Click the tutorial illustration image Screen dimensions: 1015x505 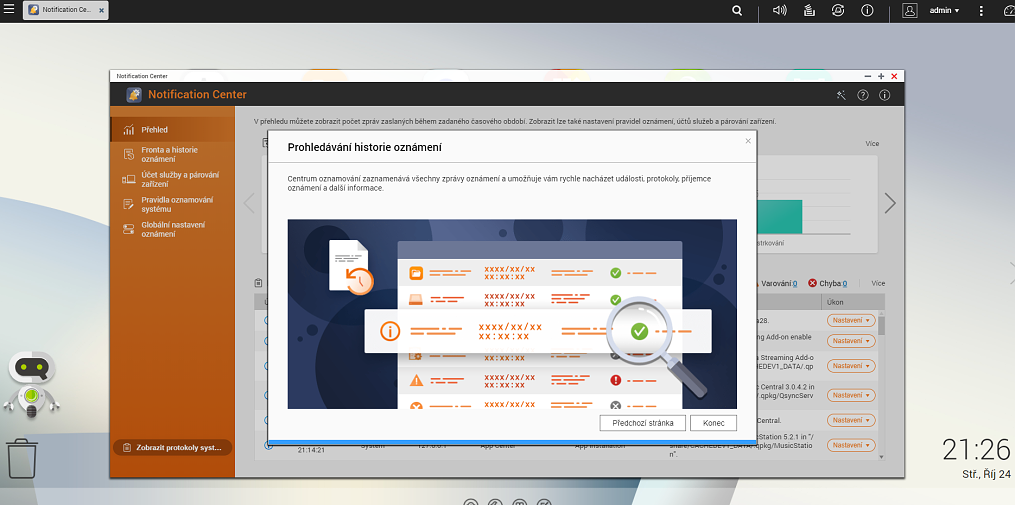tap(512, 314)
